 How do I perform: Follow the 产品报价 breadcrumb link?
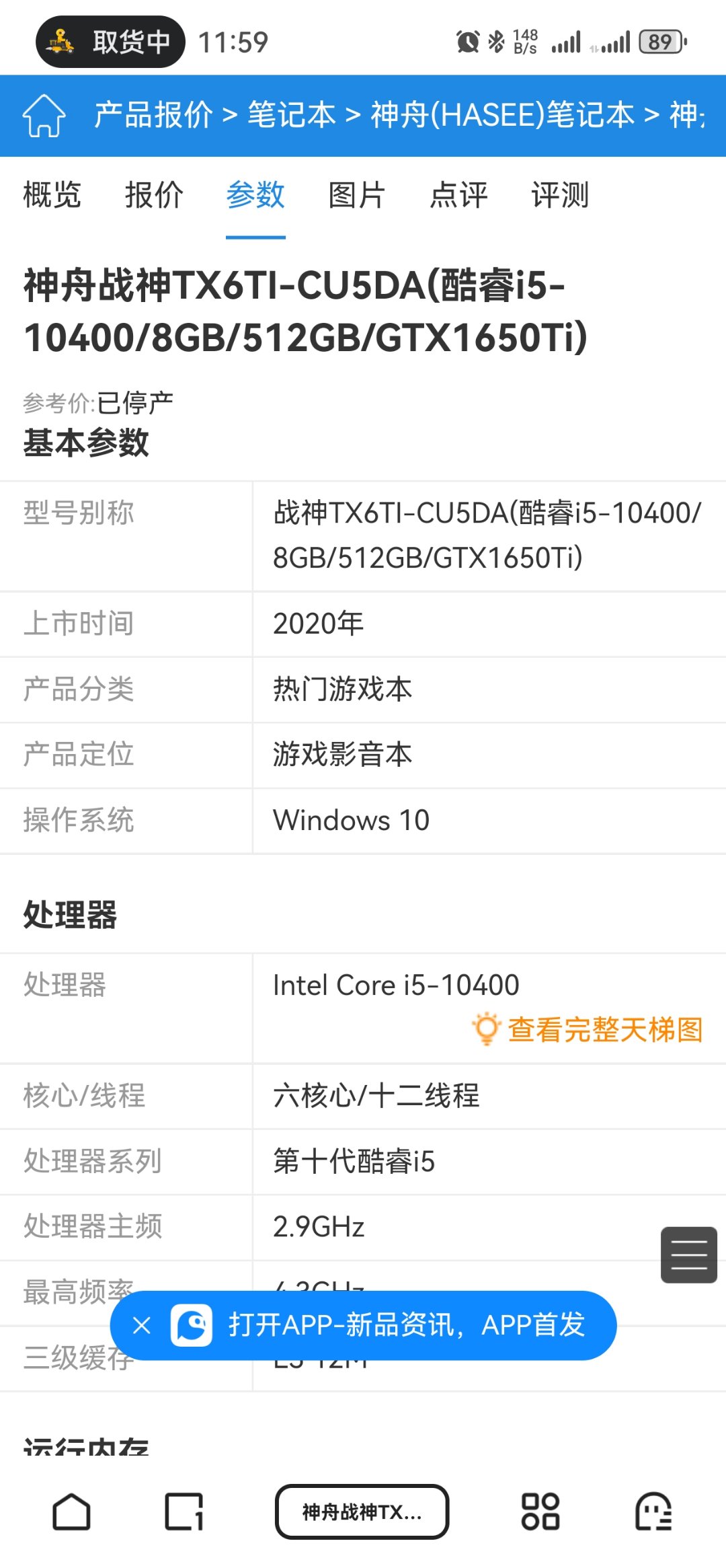(x=153, y=115)
